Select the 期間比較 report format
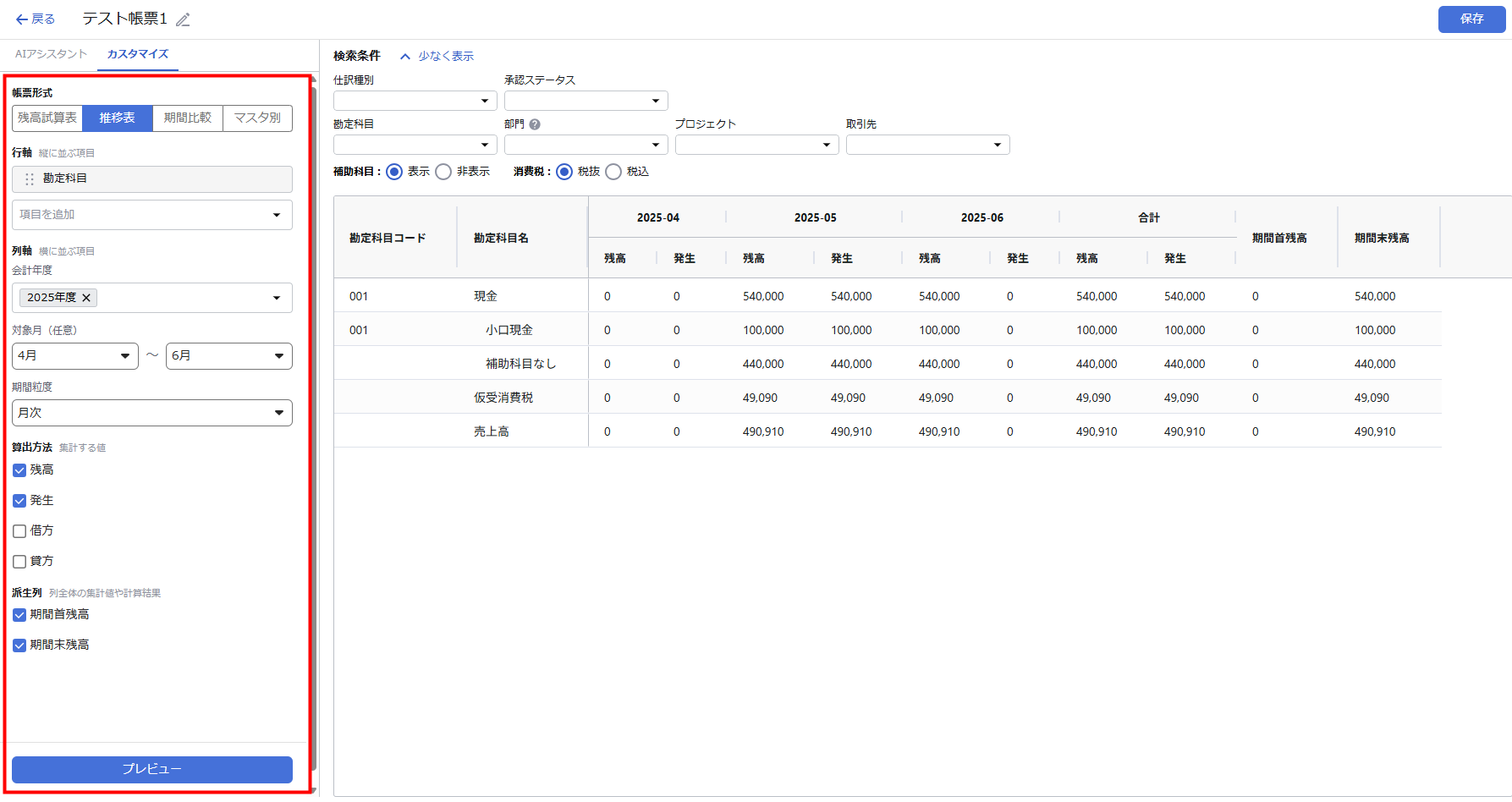The image size is (1512, 802). 187,118
